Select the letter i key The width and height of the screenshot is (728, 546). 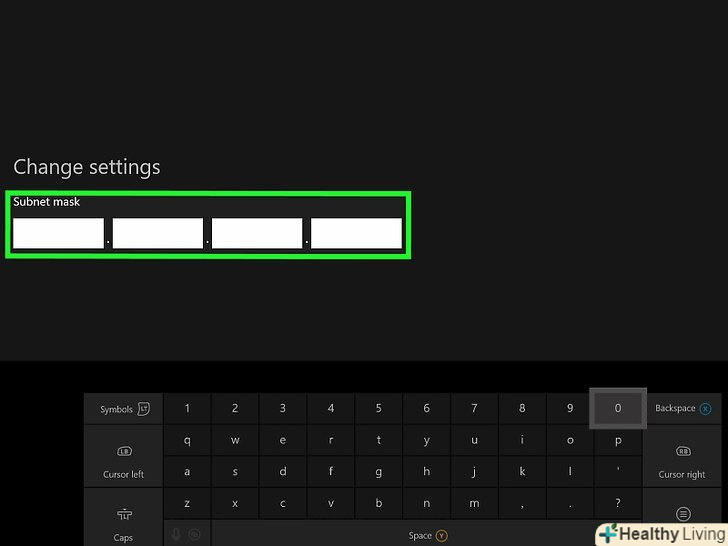(x=522, y=440)
